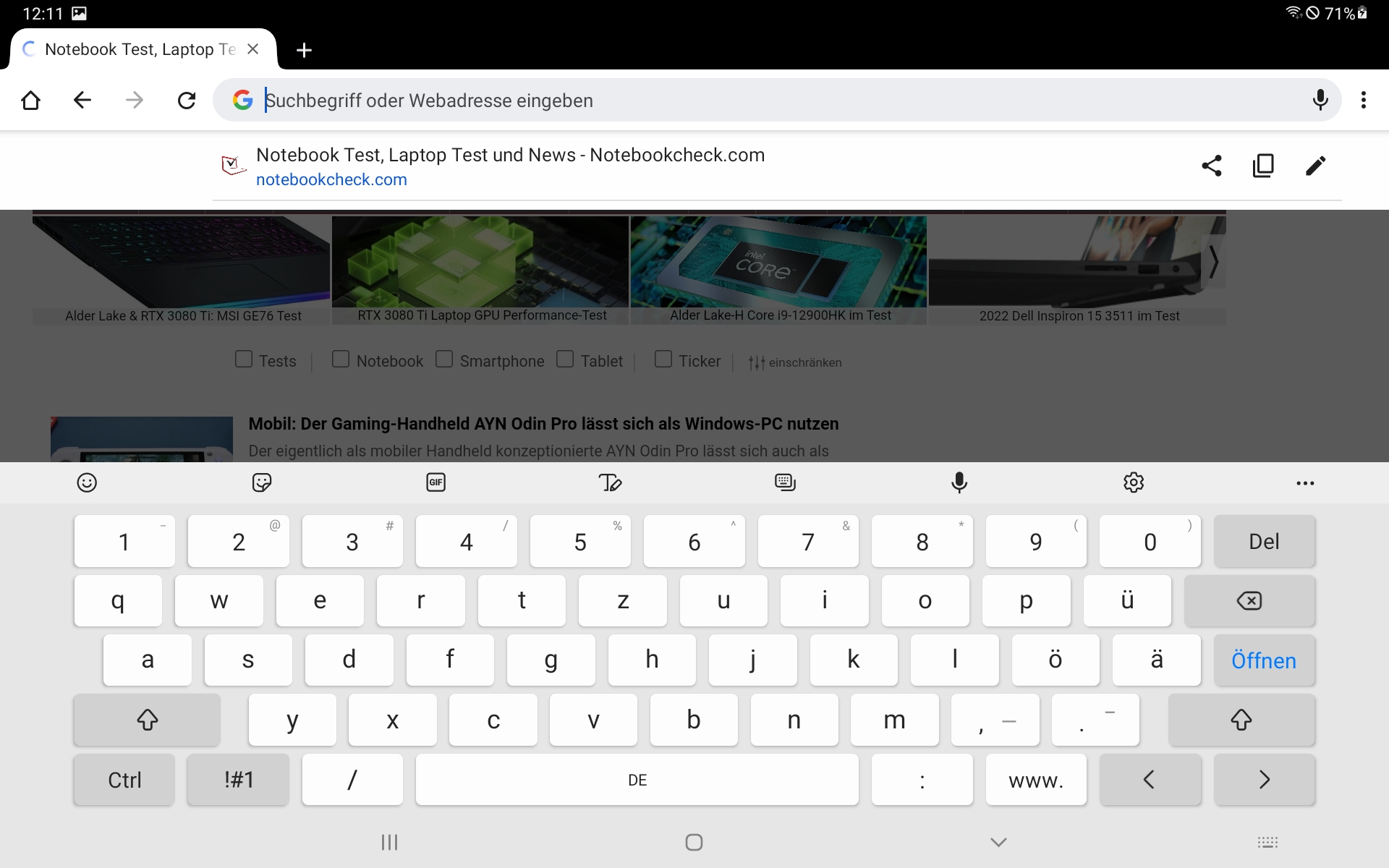Open a new tab with plus button
1389x868 pixels.
point(304,50)
